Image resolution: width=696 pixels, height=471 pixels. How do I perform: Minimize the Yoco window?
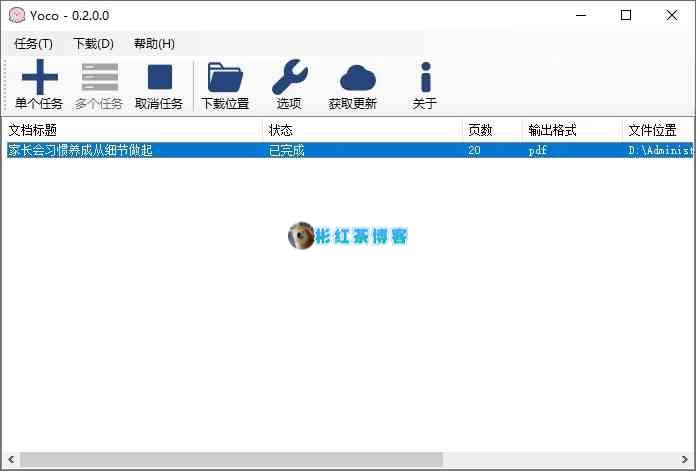click(x=581, y=16)
